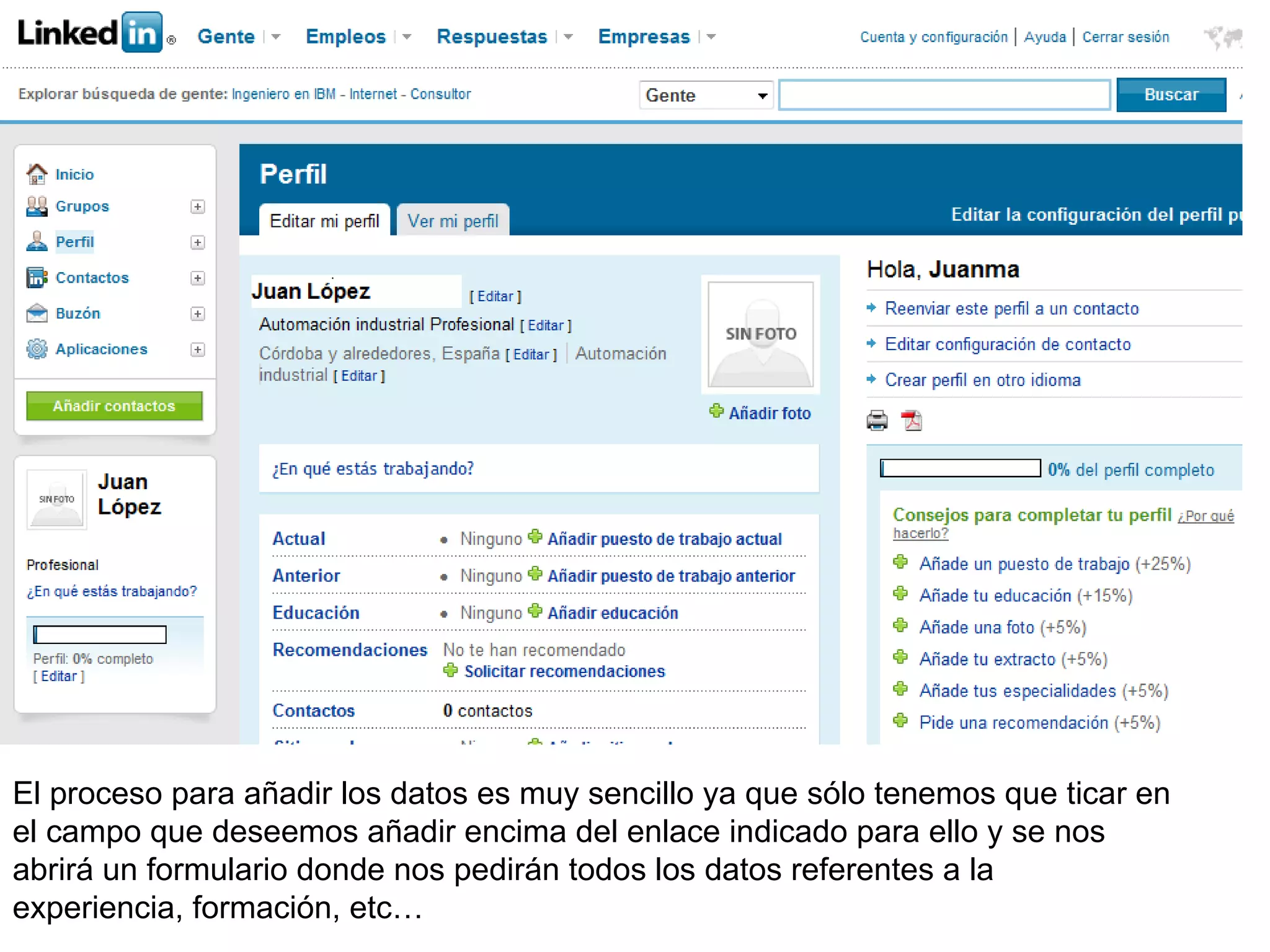
Task: Click plus icon beside Añade una foto tip
Action: [900, 626]
